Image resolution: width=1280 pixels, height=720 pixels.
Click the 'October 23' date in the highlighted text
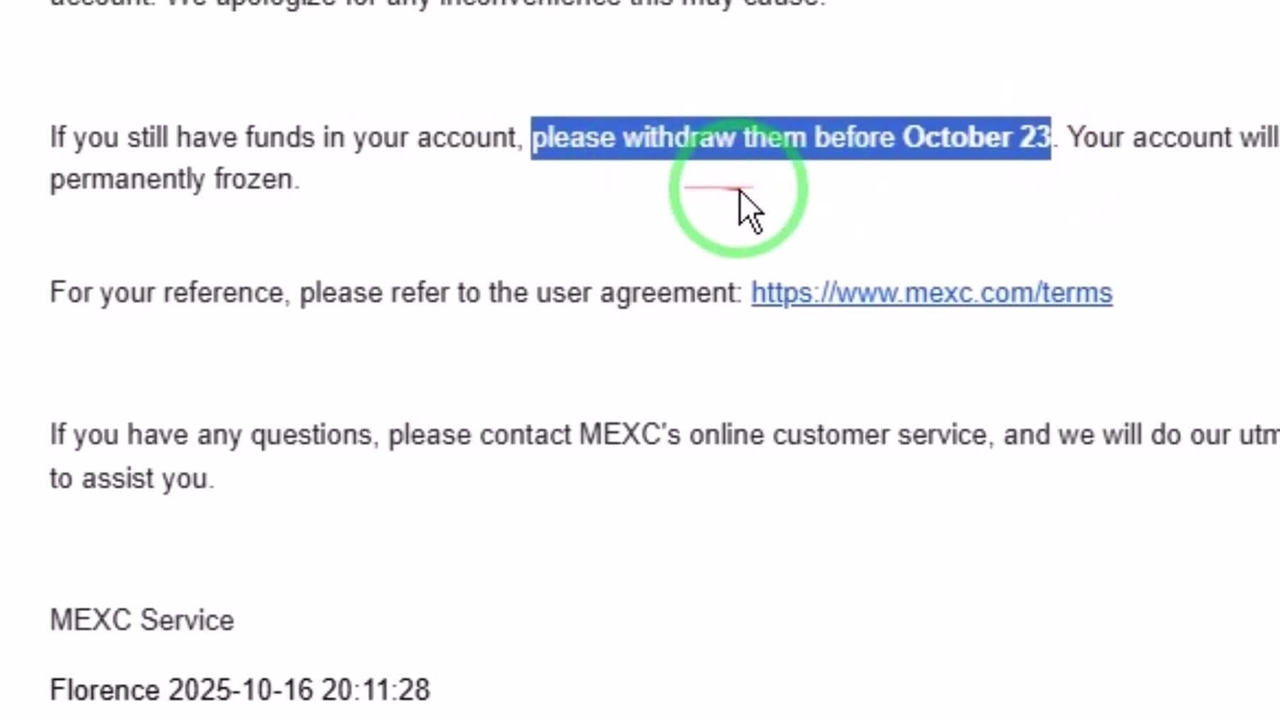[976, 137]
